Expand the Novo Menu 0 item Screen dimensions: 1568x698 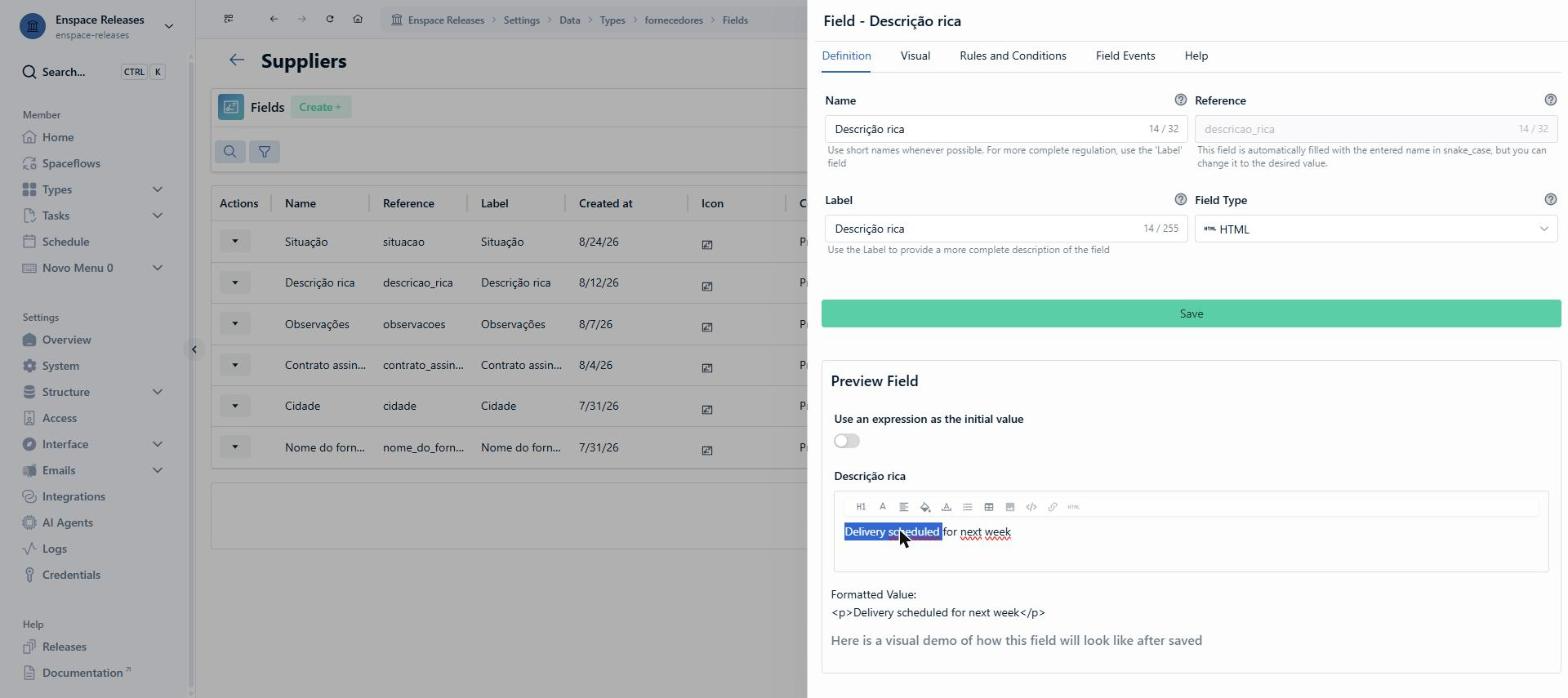click(93, 267)
